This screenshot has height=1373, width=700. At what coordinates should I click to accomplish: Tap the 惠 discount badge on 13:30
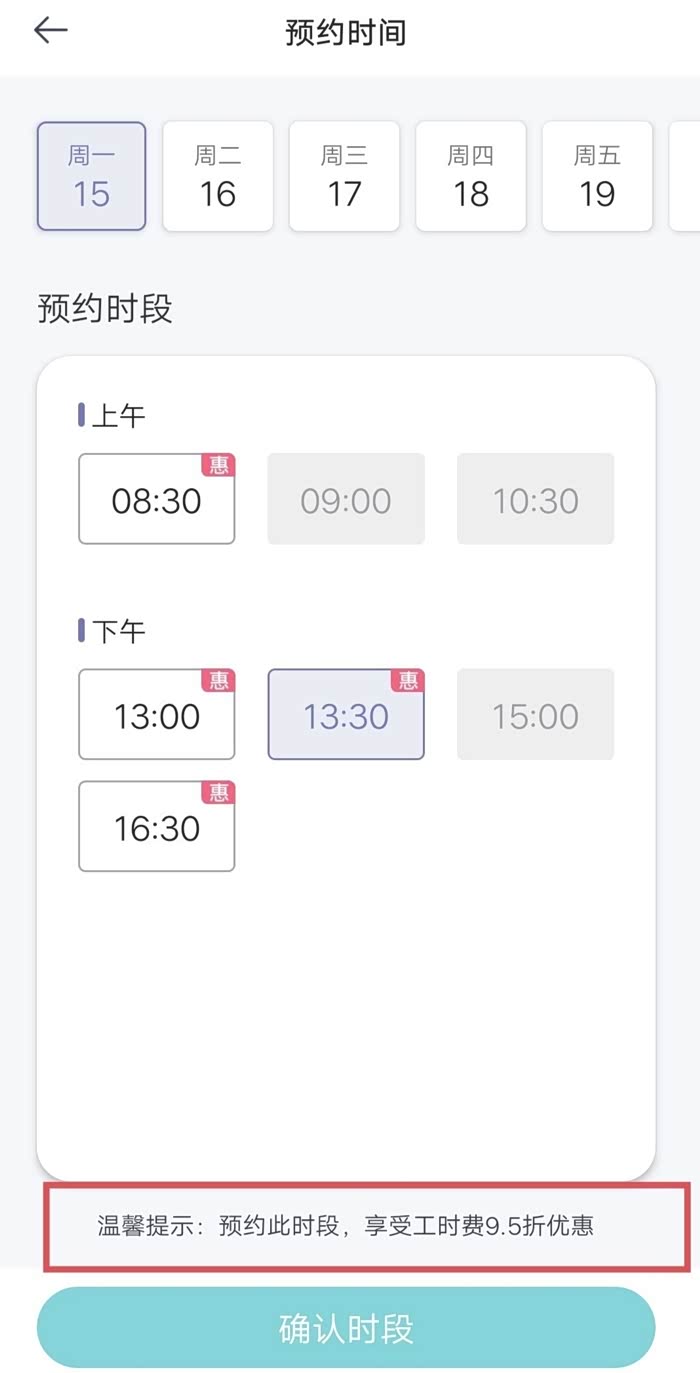click(408, 681)
